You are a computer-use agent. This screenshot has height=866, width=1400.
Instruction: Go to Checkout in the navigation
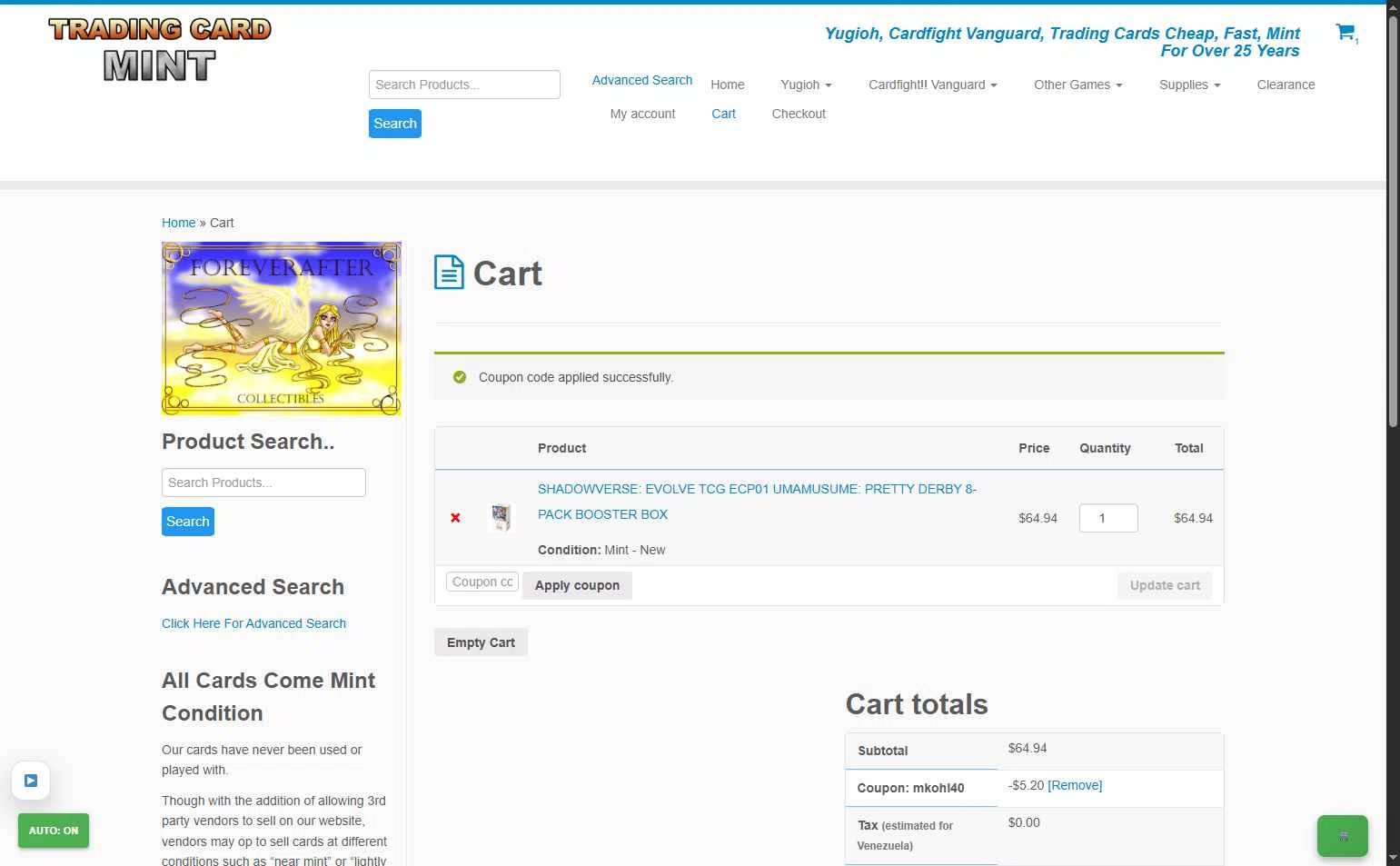click(x=799, y=114)
